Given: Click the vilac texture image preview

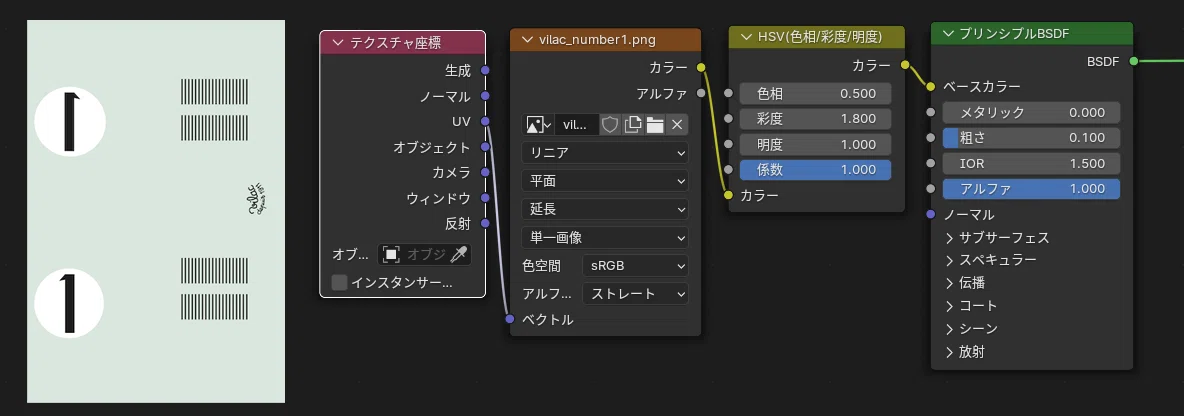Looking at the screenshot, I should pyautogui.click(x=156, y=211).
